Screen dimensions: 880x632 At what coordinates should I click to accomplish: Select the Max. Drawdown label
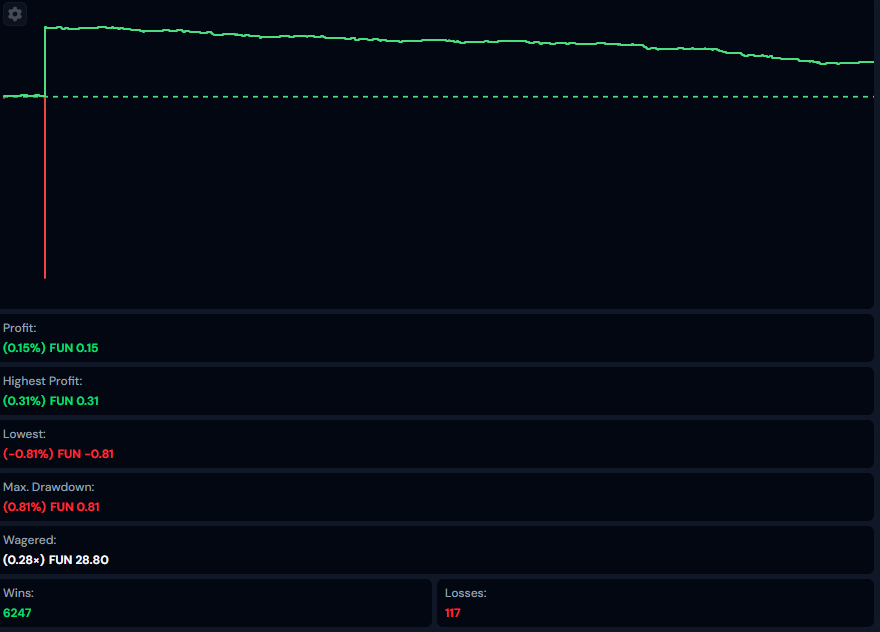point(48,487)
